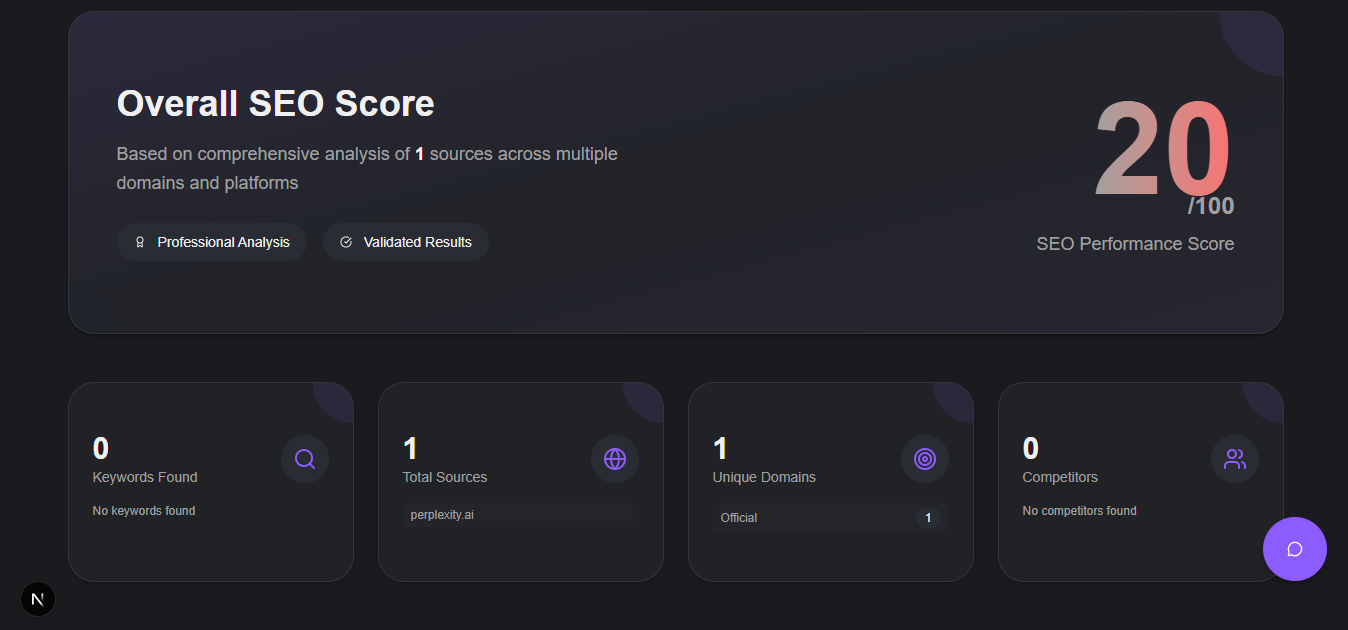This screenshot has width=1348, height=630.
Task: Select the Keywords Found stat card
Action: 210,481
